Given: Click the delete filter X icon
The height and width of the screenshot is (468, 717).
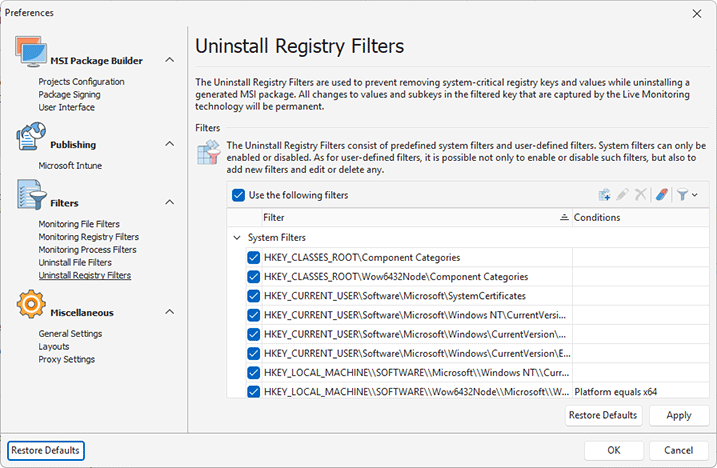Looking at the screenshot, I should coord(641,195).
